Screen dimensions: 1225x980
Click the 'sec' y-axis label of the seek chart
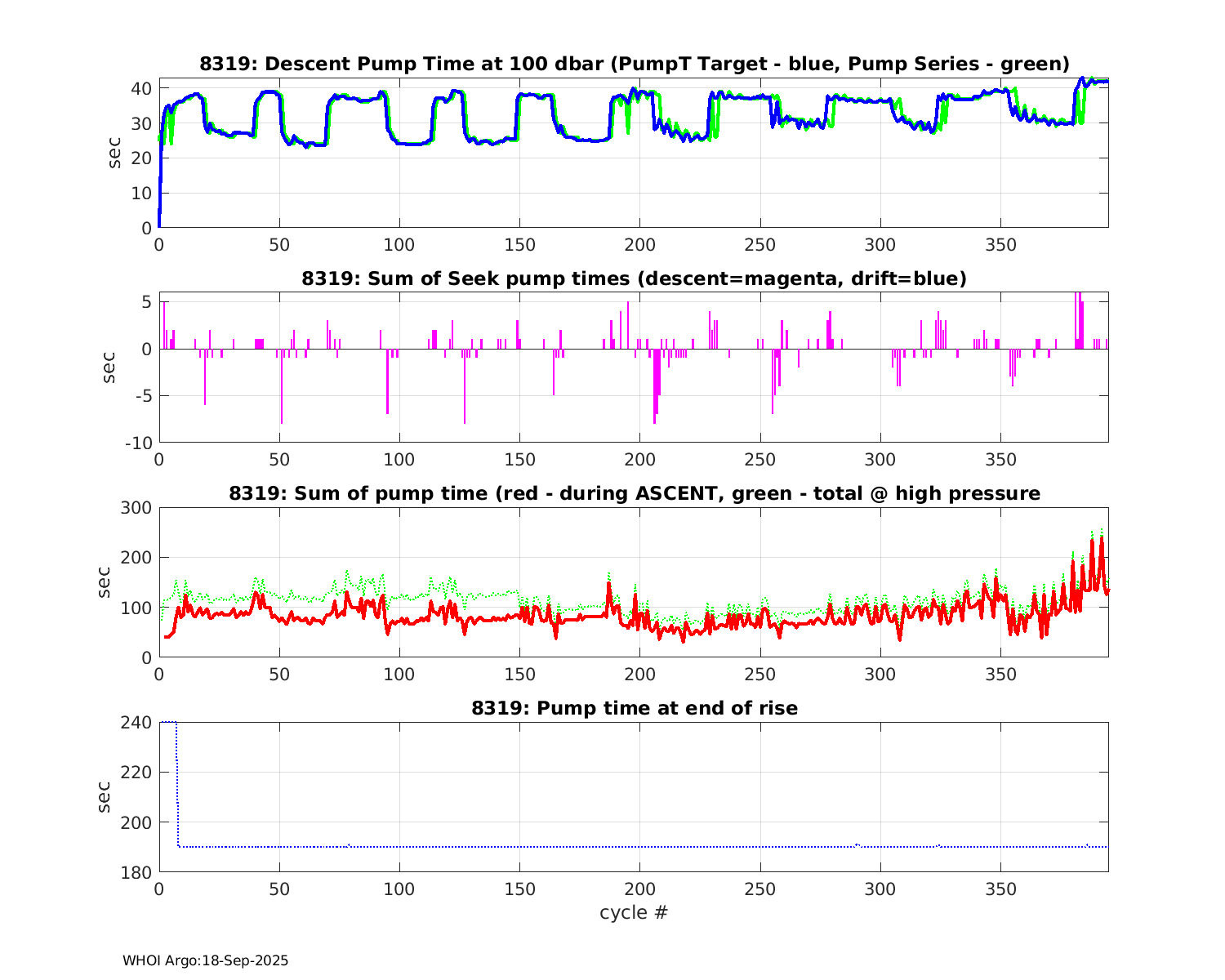(107, 367)
